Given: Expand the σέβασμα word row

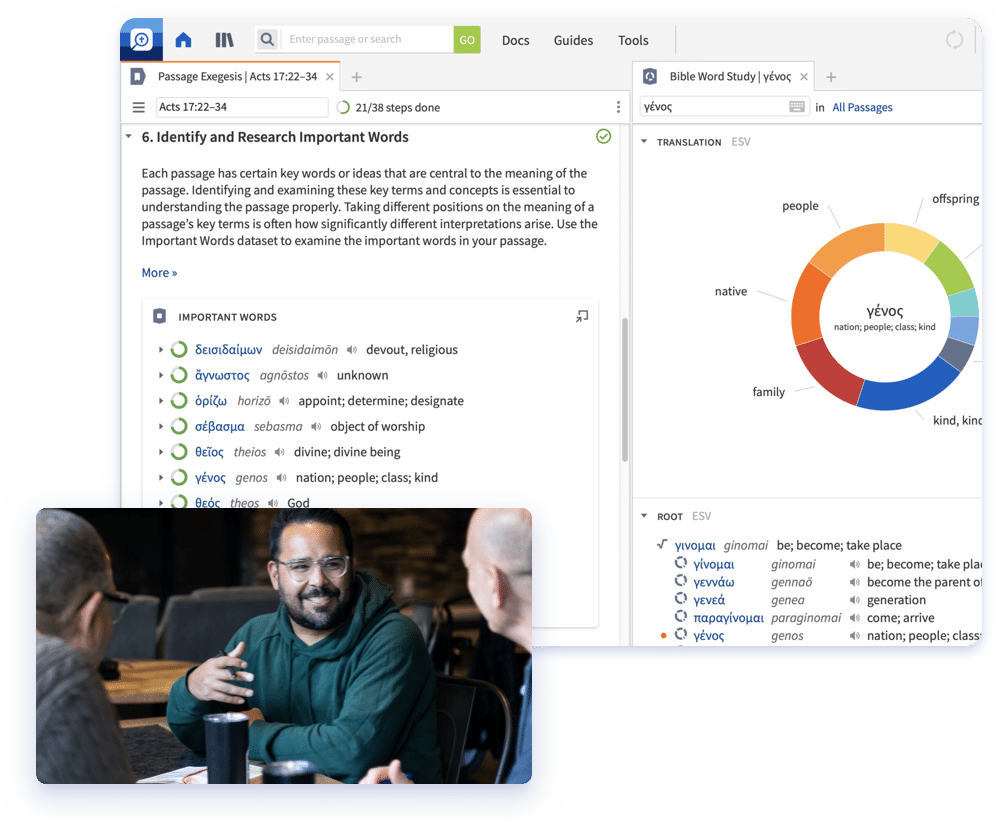Looking at the screenshot, I should click(160, 427).
